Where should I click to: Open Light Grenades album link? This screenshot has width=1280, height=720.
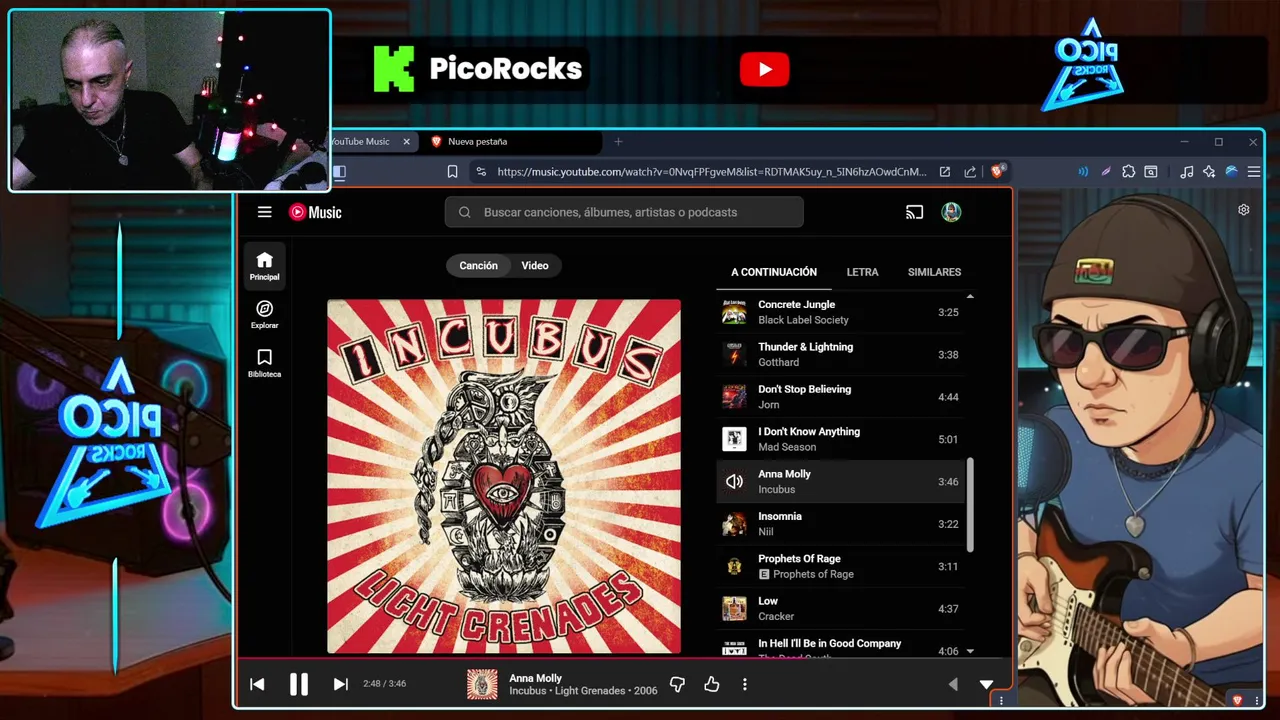(592, 691)
